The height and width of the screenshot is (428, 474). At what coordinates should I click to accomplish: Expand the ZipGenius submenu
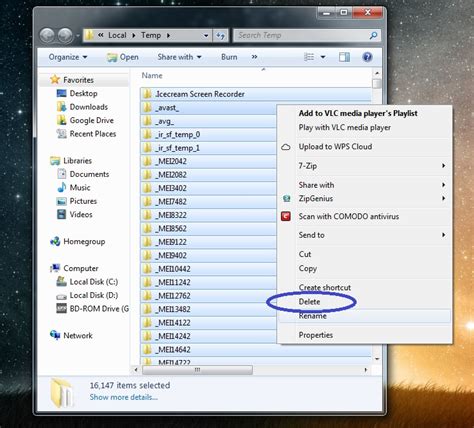point(443,198)
